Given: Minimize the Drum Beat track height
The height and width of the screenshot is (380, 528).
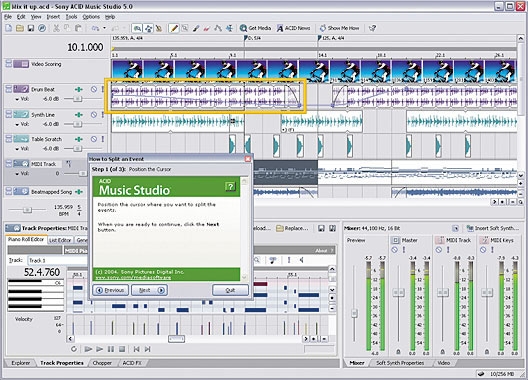Looking at the screenshot, I should [8, 87].
